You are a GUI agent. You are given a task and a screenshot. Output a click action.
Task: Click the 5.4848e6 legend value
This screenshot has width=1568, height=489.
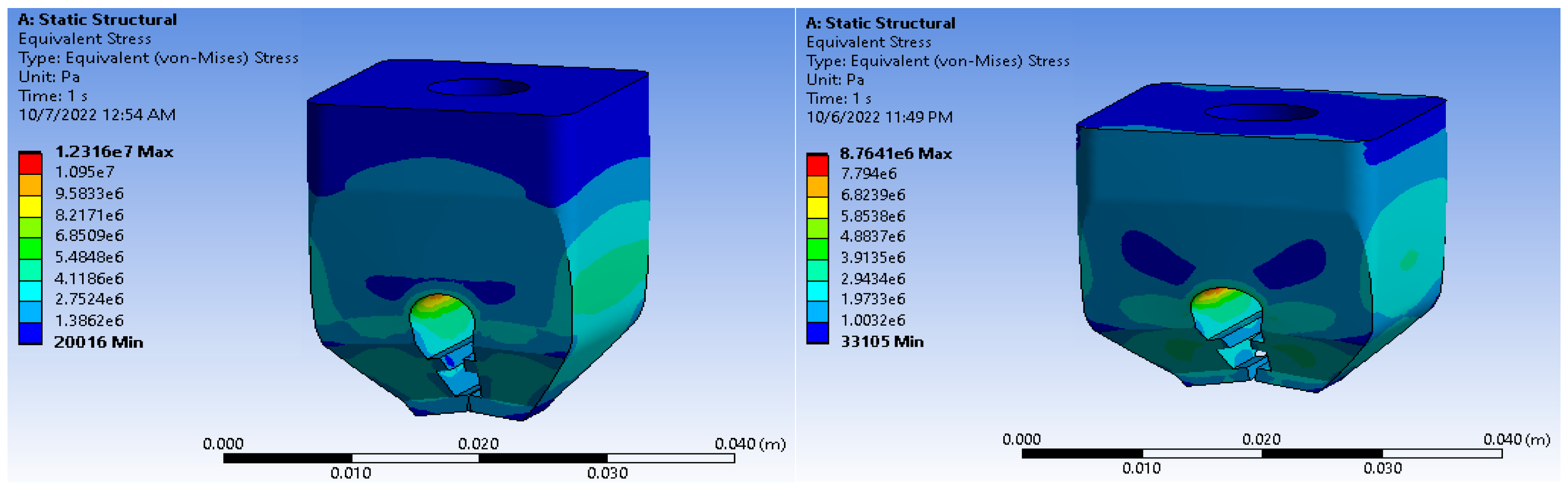(89, 257)
